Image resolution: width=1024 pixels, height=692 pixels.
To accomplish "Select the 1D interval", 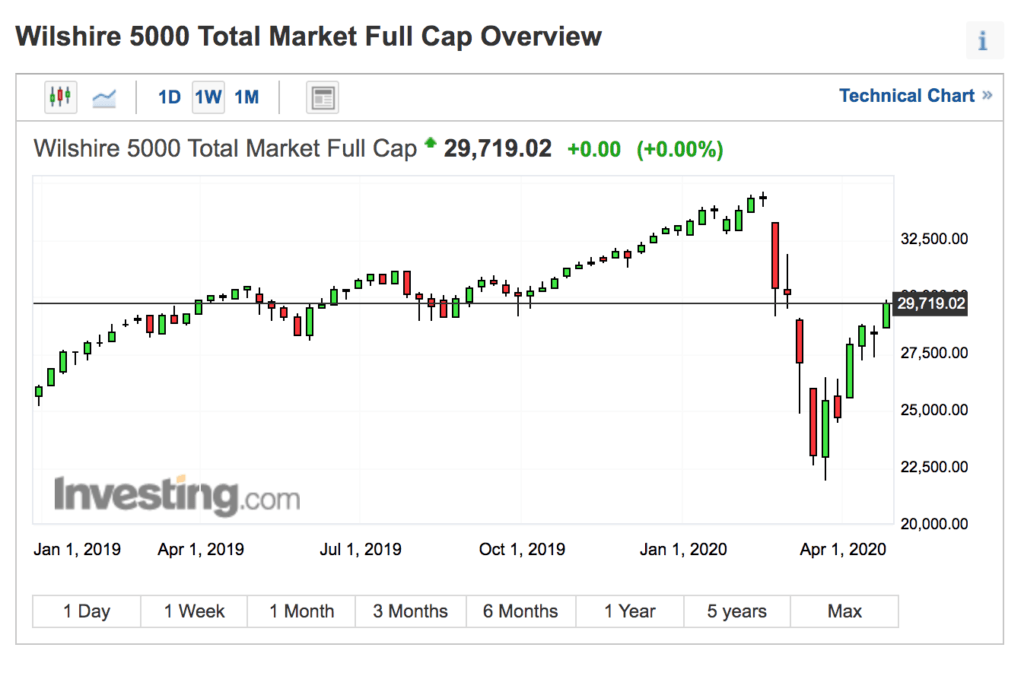I will 168,96.
